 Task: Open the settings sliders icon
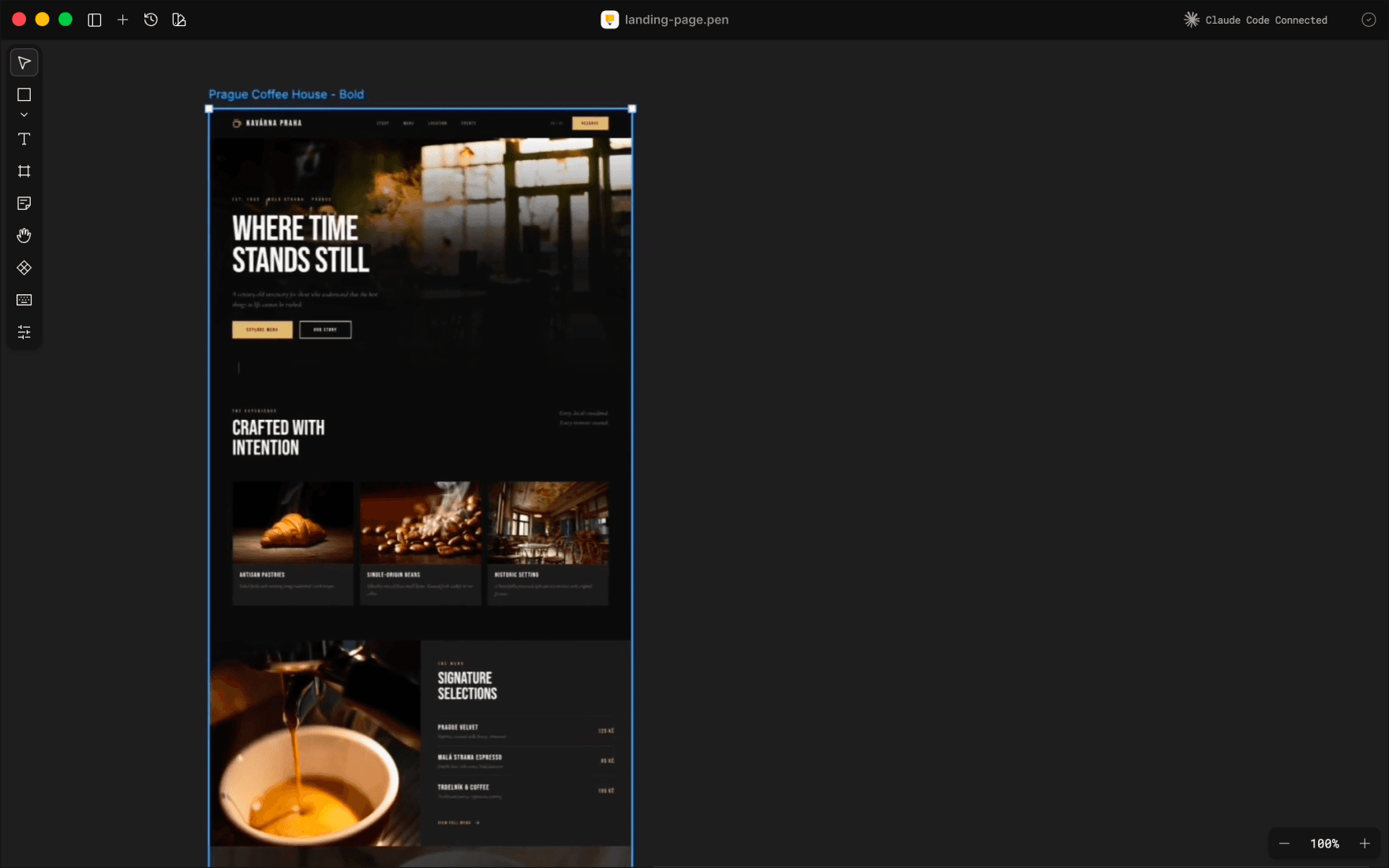coord(24,332)
